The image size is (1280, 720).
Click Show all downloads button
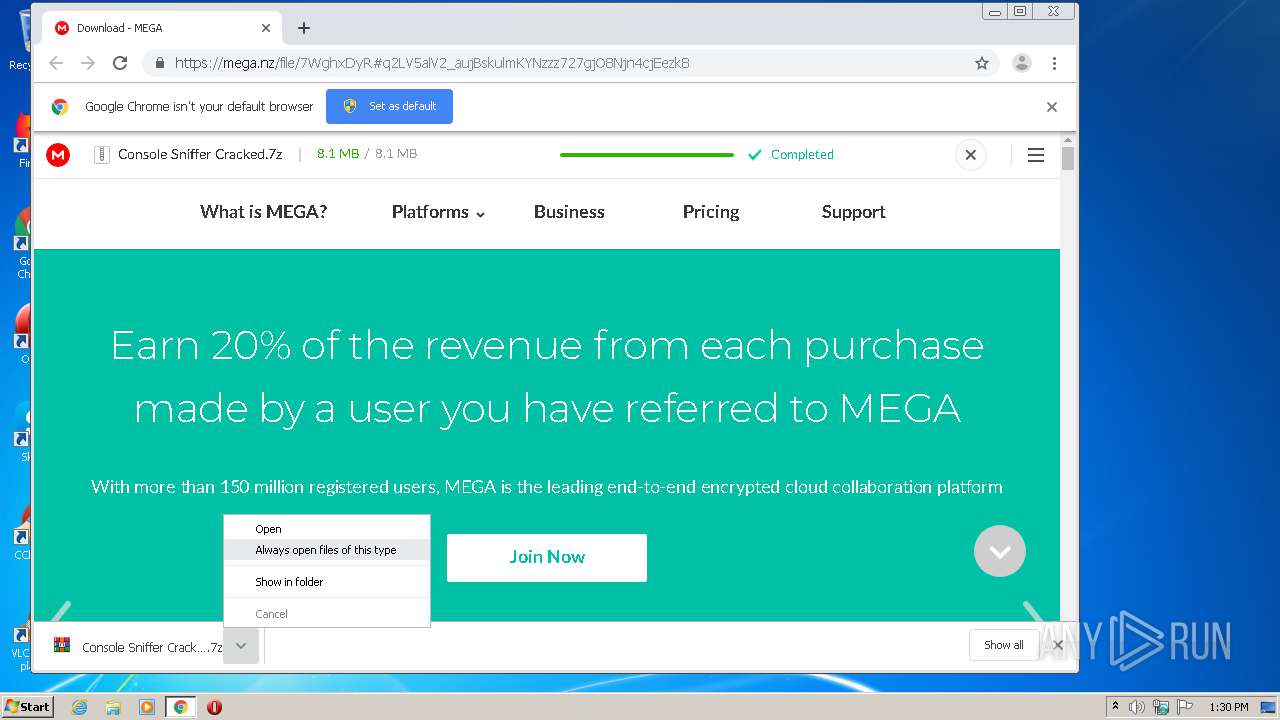[1003, 645]
